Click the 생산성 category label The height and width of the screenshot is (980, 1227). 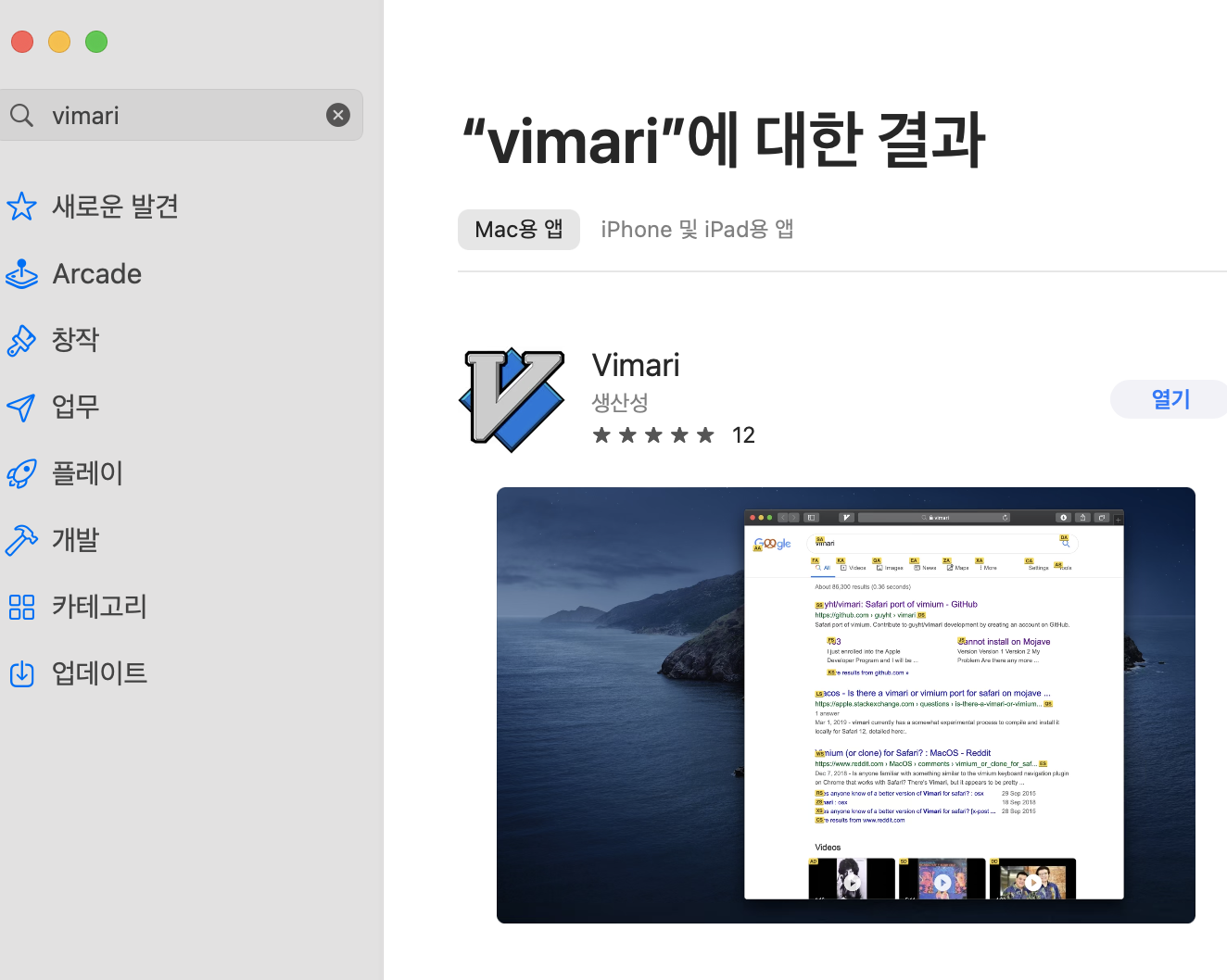pos(620,403)
